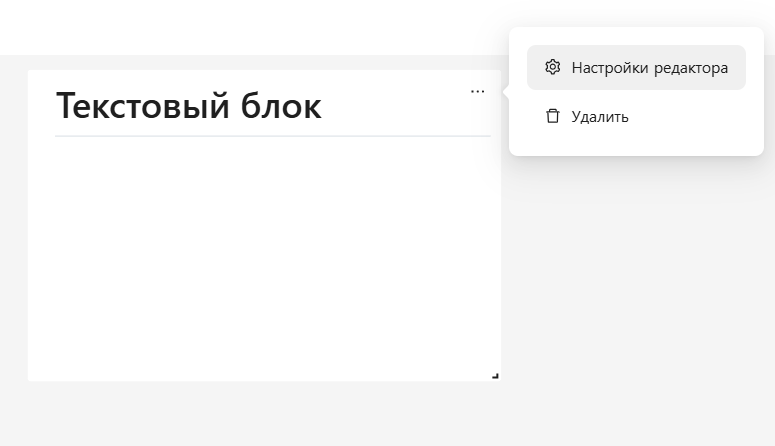Click the gear icon in the popup menu
This screenshot has width=775, height=446.
[552, 68]
